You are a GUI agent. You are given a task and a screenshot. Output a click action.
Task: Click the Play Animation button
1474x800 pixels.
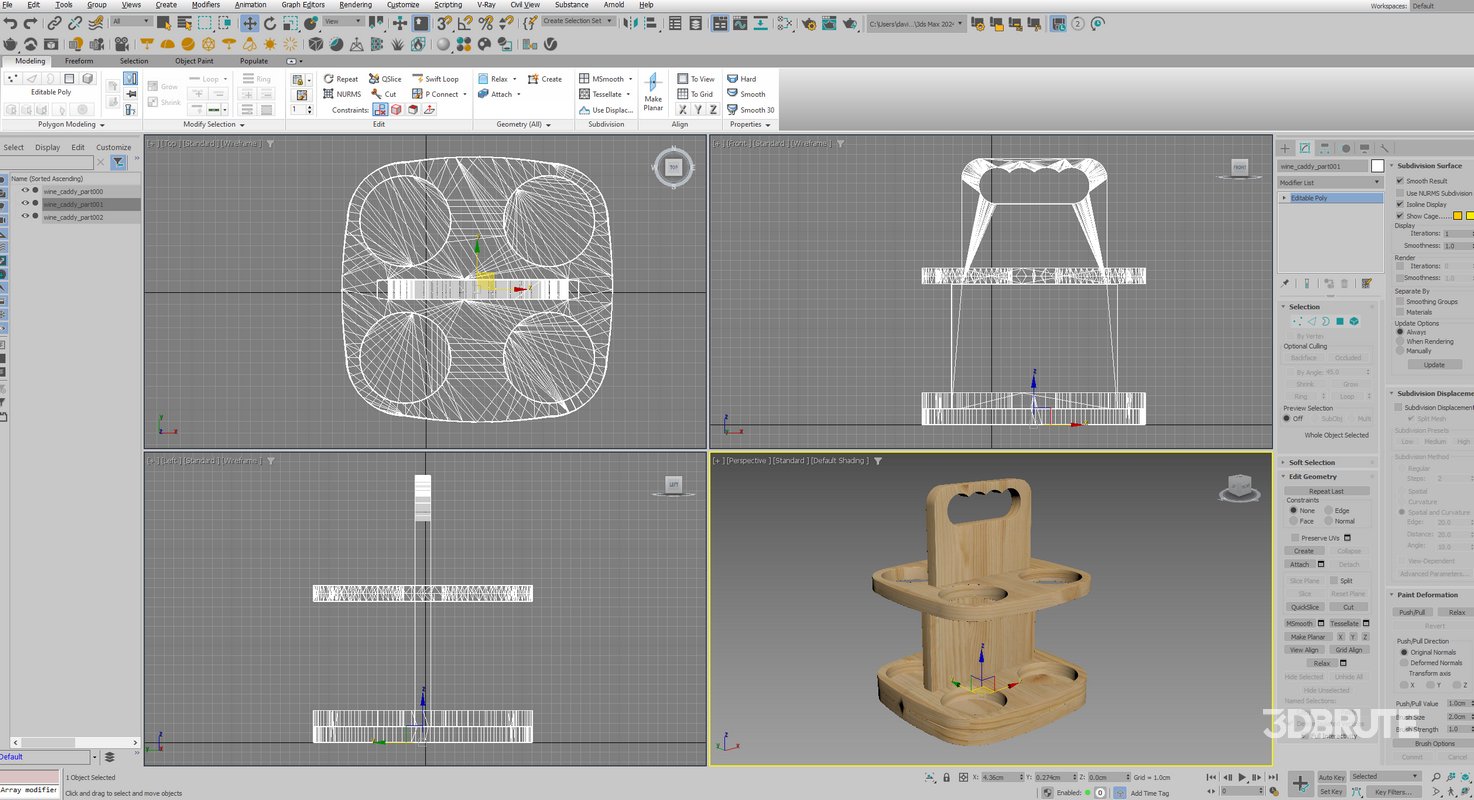click(x=1242, y=777)
